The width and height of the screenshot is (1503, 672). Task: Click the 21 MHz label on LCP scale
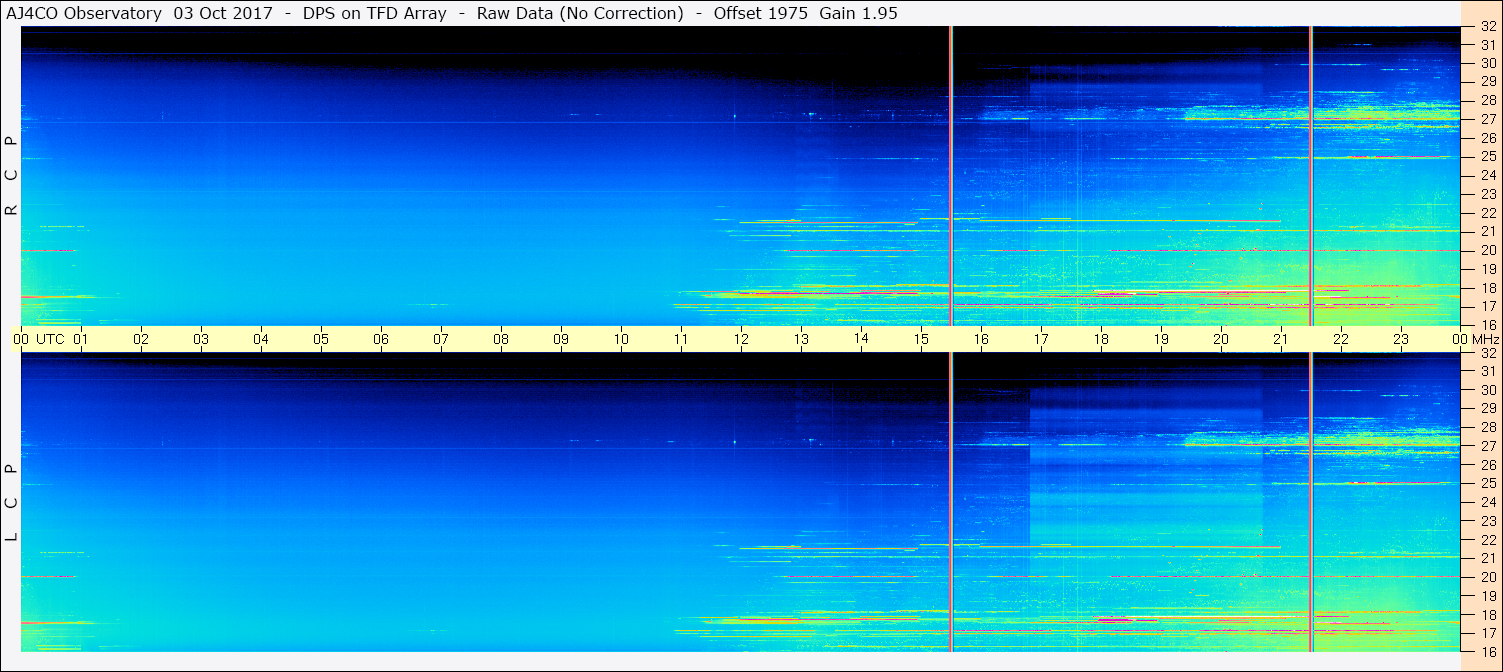tap(1487, 558)
